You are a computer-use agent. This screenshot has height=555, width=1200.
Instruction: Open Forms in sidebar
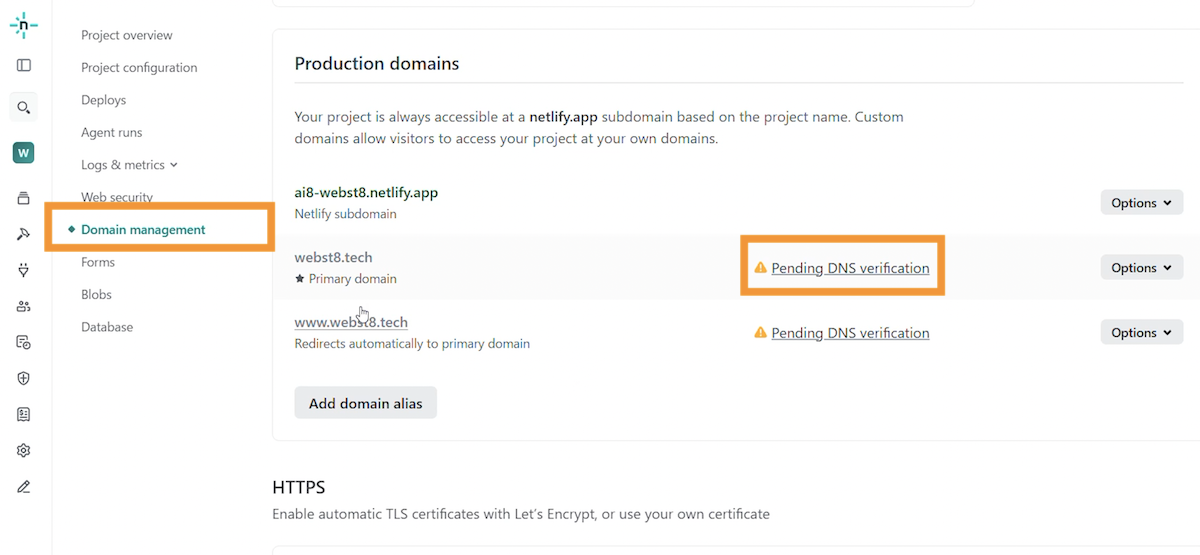98,262
